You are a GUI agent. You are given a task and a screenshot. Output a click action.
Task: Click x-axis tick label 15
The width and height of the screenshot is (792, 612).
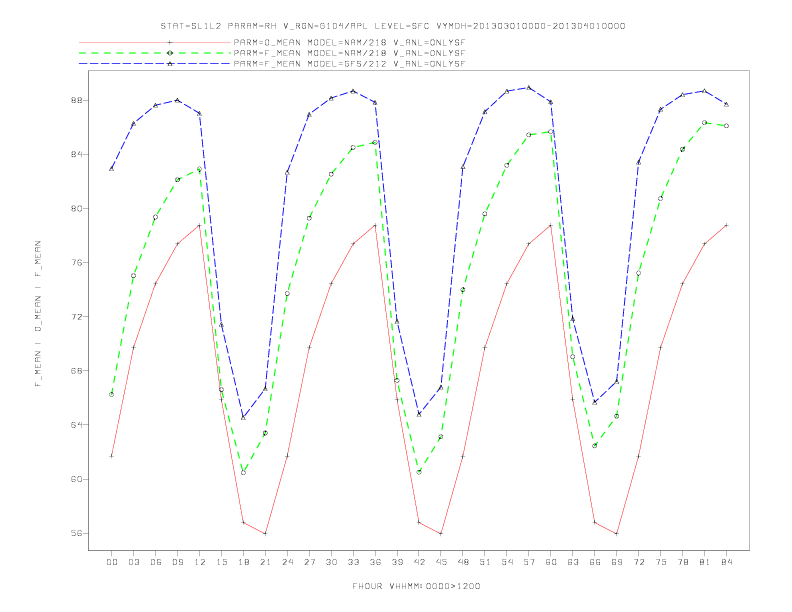click(221, 562)
